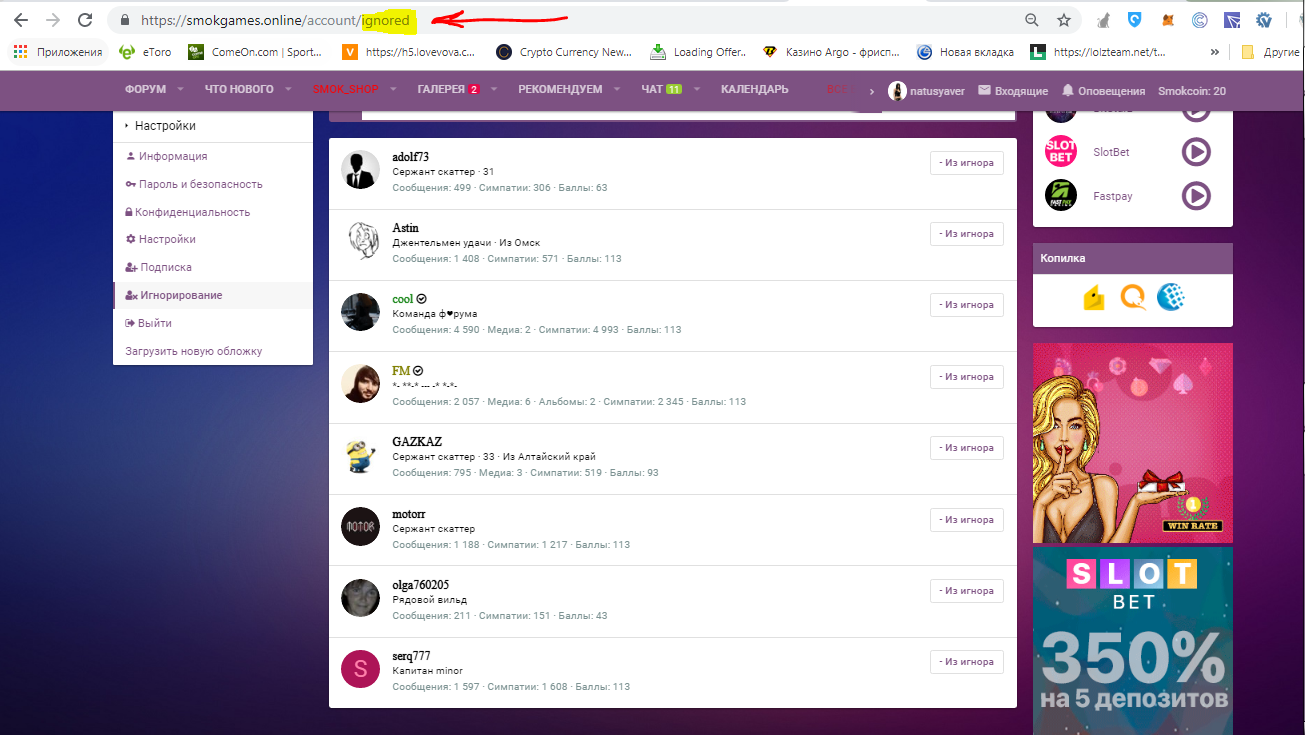Remove FM from ignore list
Image resolution: width=1305 pixels, height=735 pixels.
coord(966,376)
